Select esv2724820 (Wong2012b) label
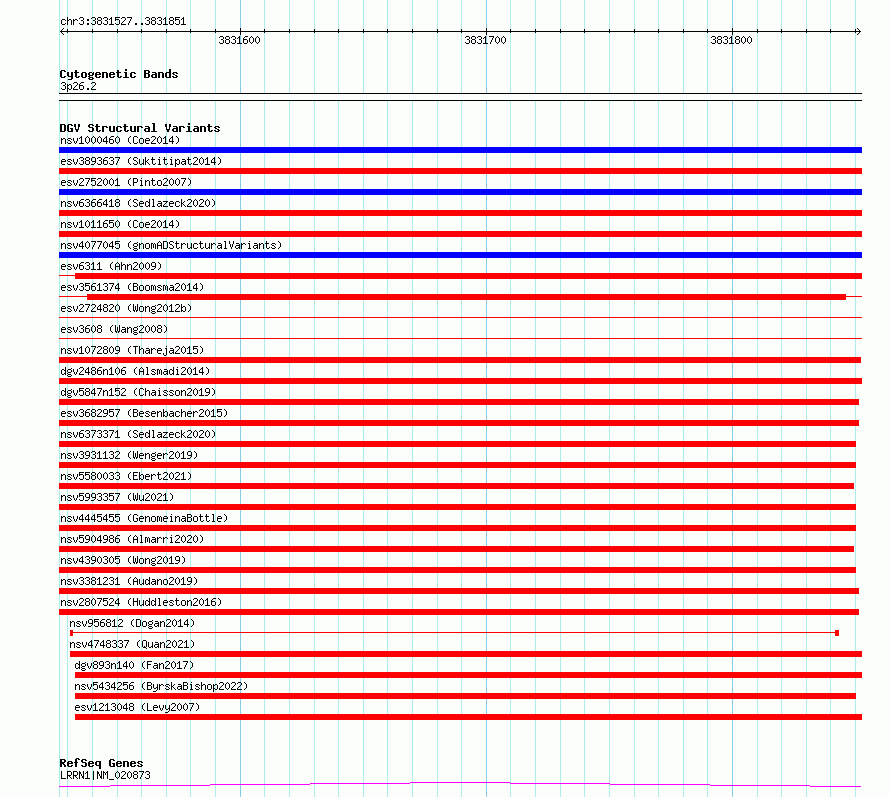890x797 pixels. click(126, 308)
